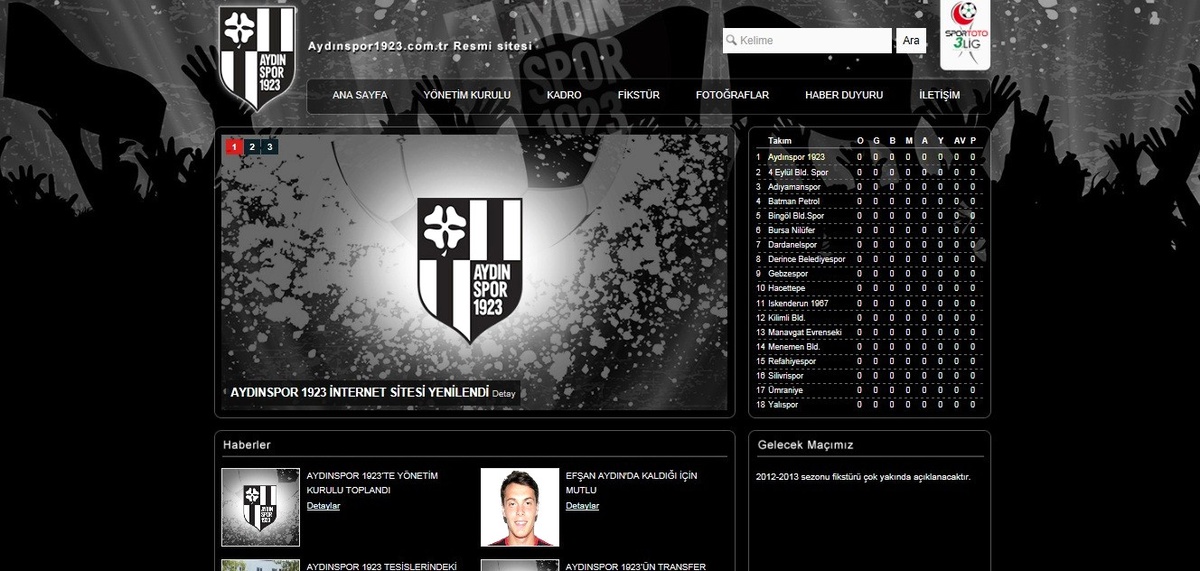Go to HABER DUYURU section

click(x=844, y=95)
